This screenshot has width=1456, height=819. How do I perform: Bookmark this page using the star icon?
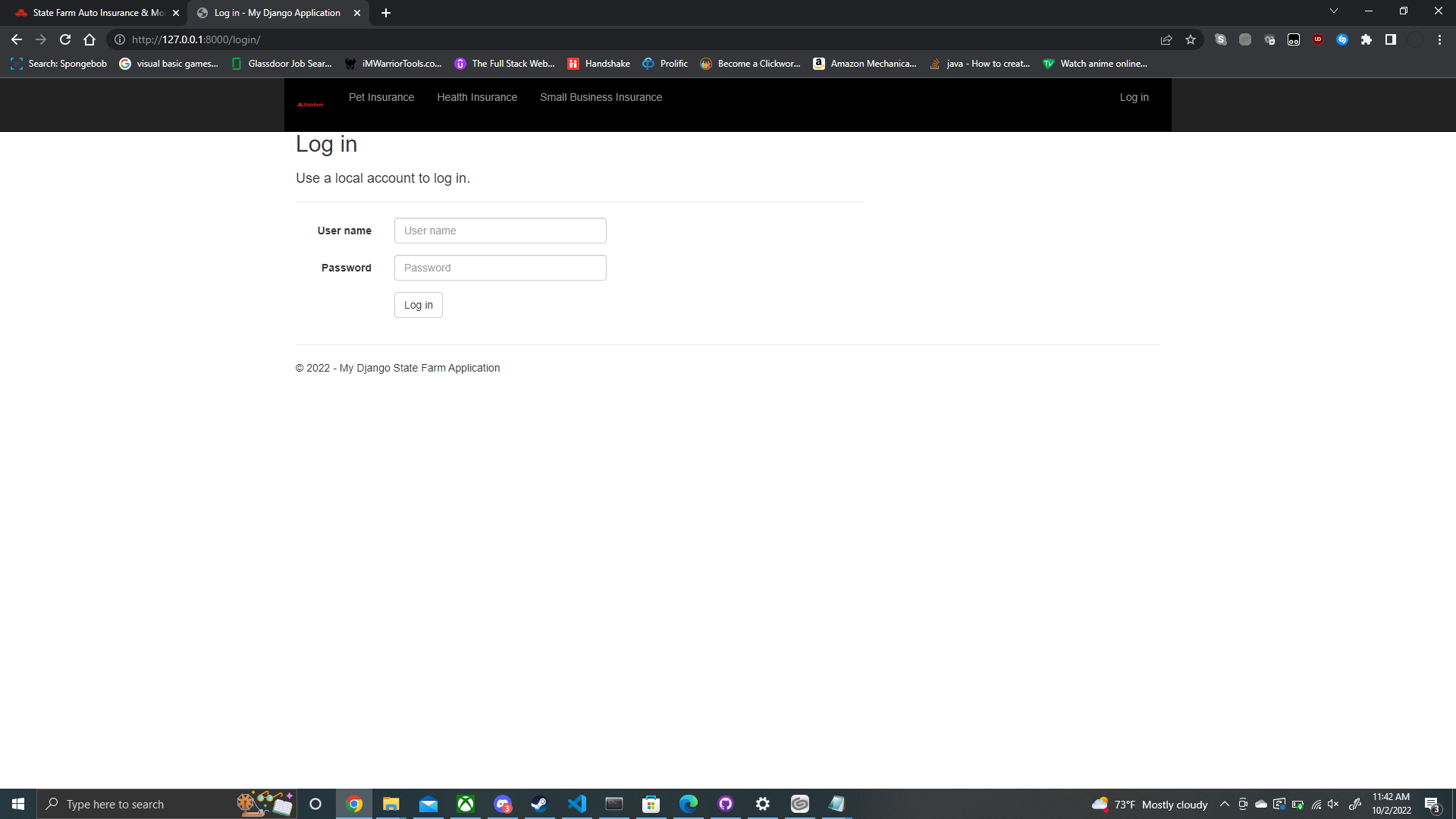click(1191, 39)
